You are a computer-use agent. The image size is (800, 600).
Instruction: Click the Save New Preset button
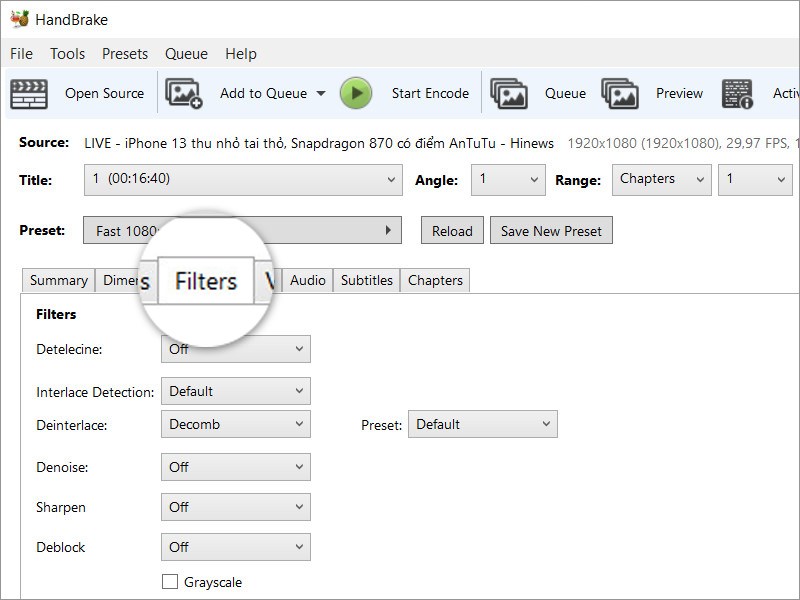(551, 231)
